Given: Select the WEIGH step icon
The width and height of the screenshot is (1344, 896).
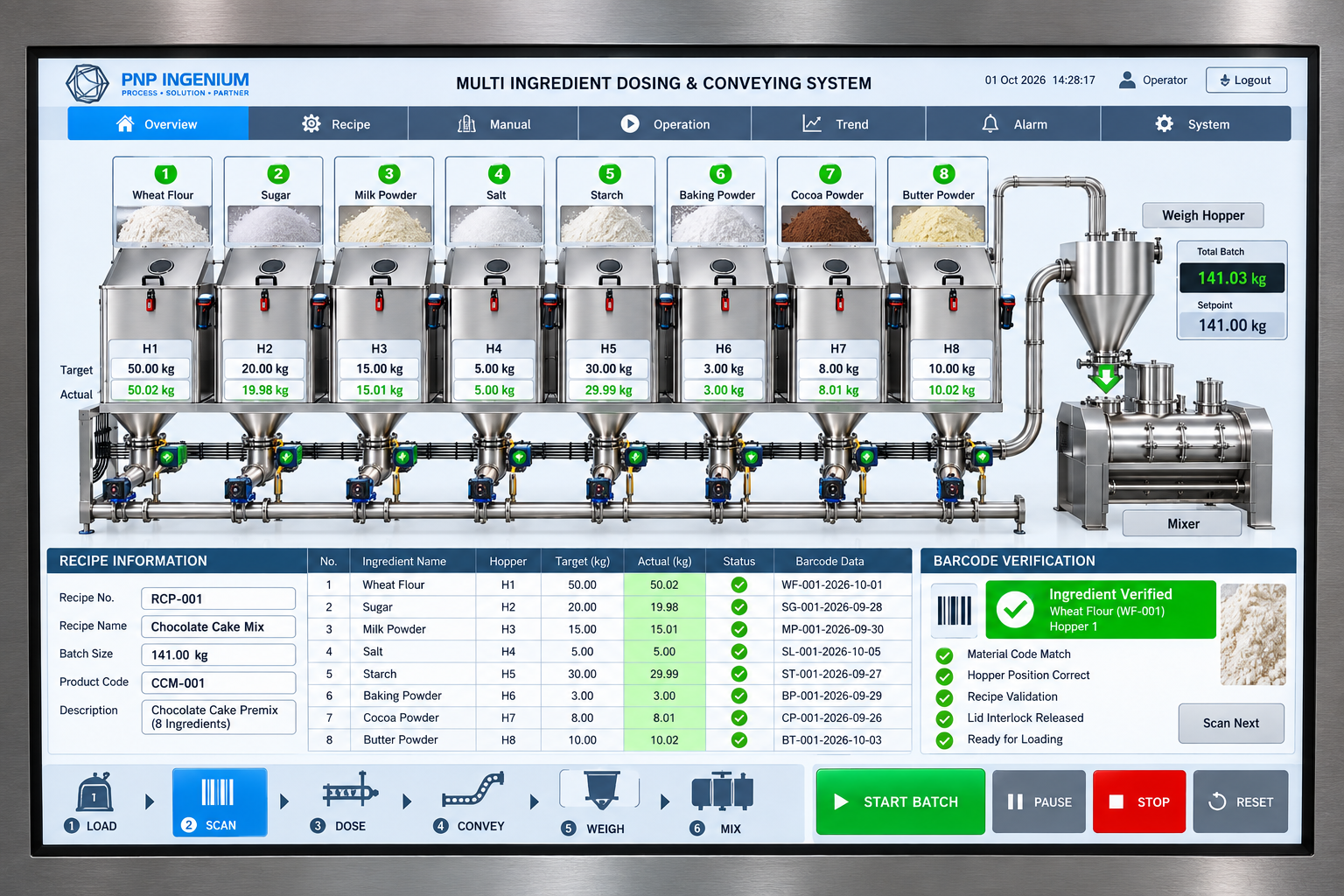Looking at the screenshot, I should click(602, 789).
